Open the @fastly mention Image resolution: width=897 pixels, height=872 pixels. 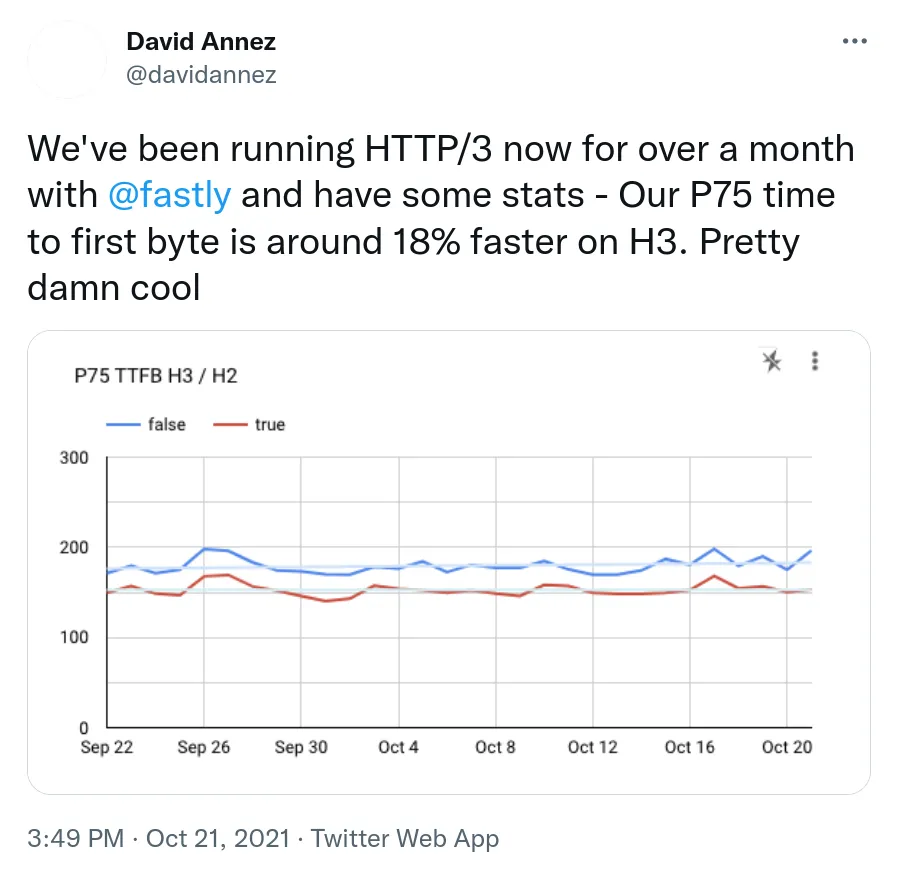[170, 195]
